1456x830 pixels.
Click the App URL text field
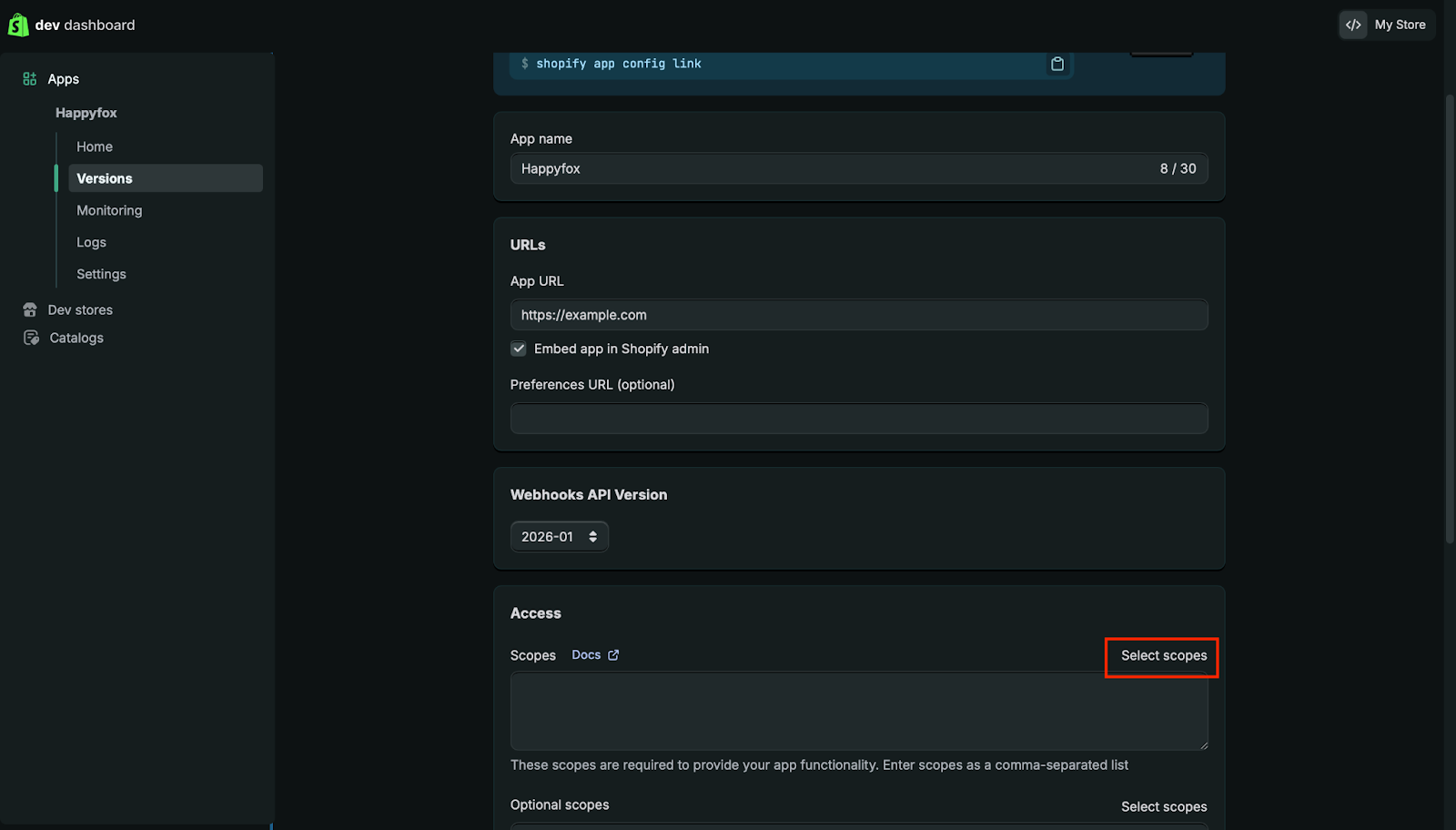(x=858, y=315)
